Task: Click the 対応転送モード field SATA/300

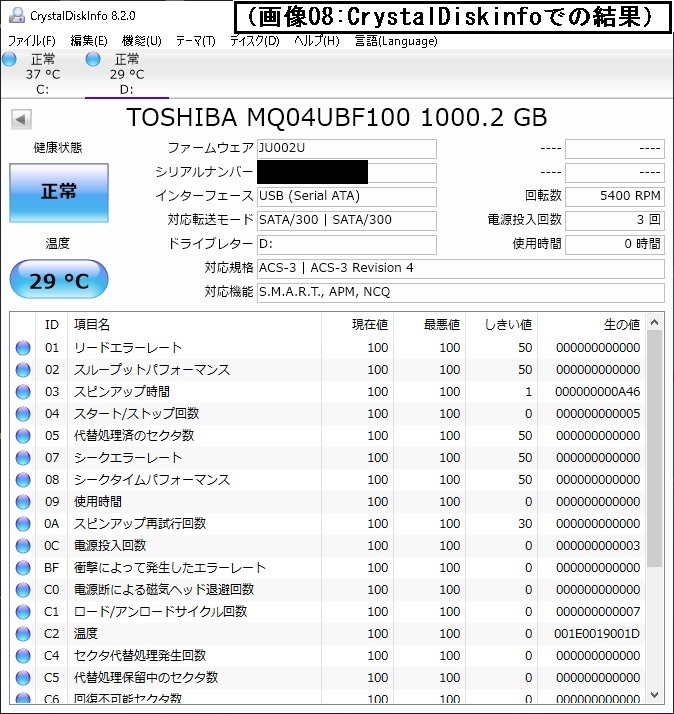Action: coord(347,220)
